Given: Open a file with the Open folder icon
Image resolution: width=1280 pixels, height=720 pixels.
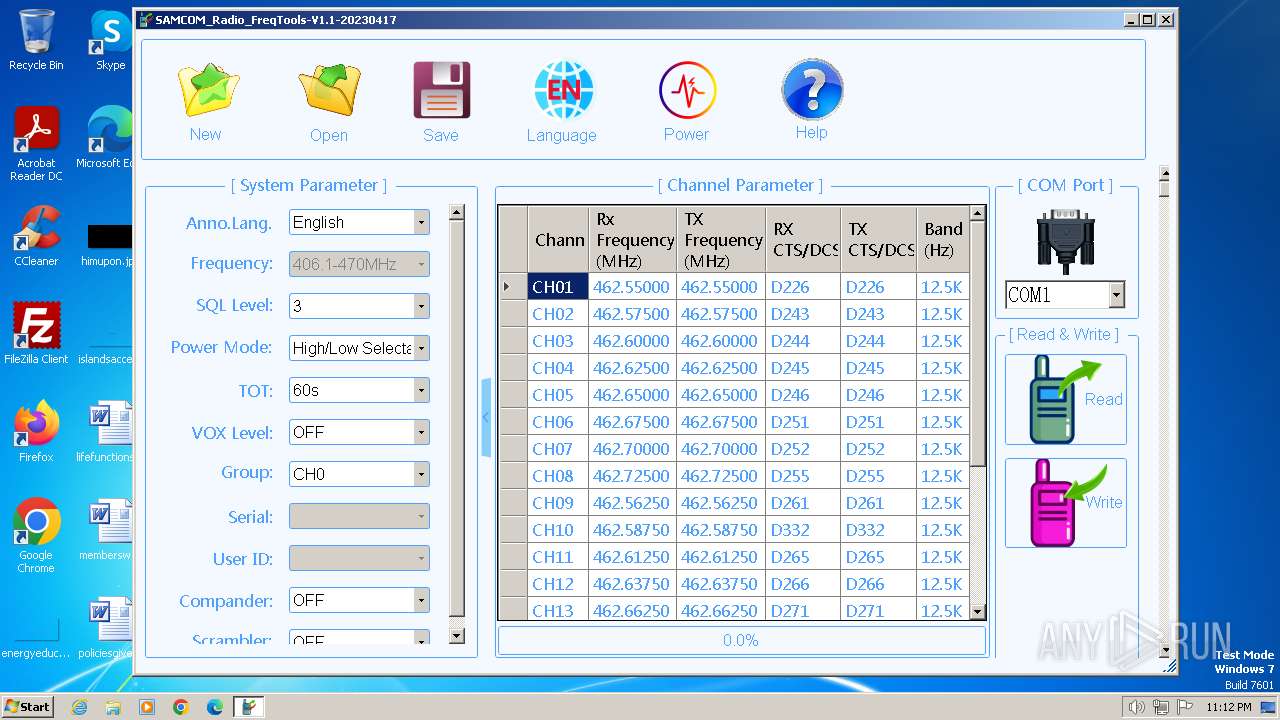Looking at the screenshot, I should [x=329, y=90].
